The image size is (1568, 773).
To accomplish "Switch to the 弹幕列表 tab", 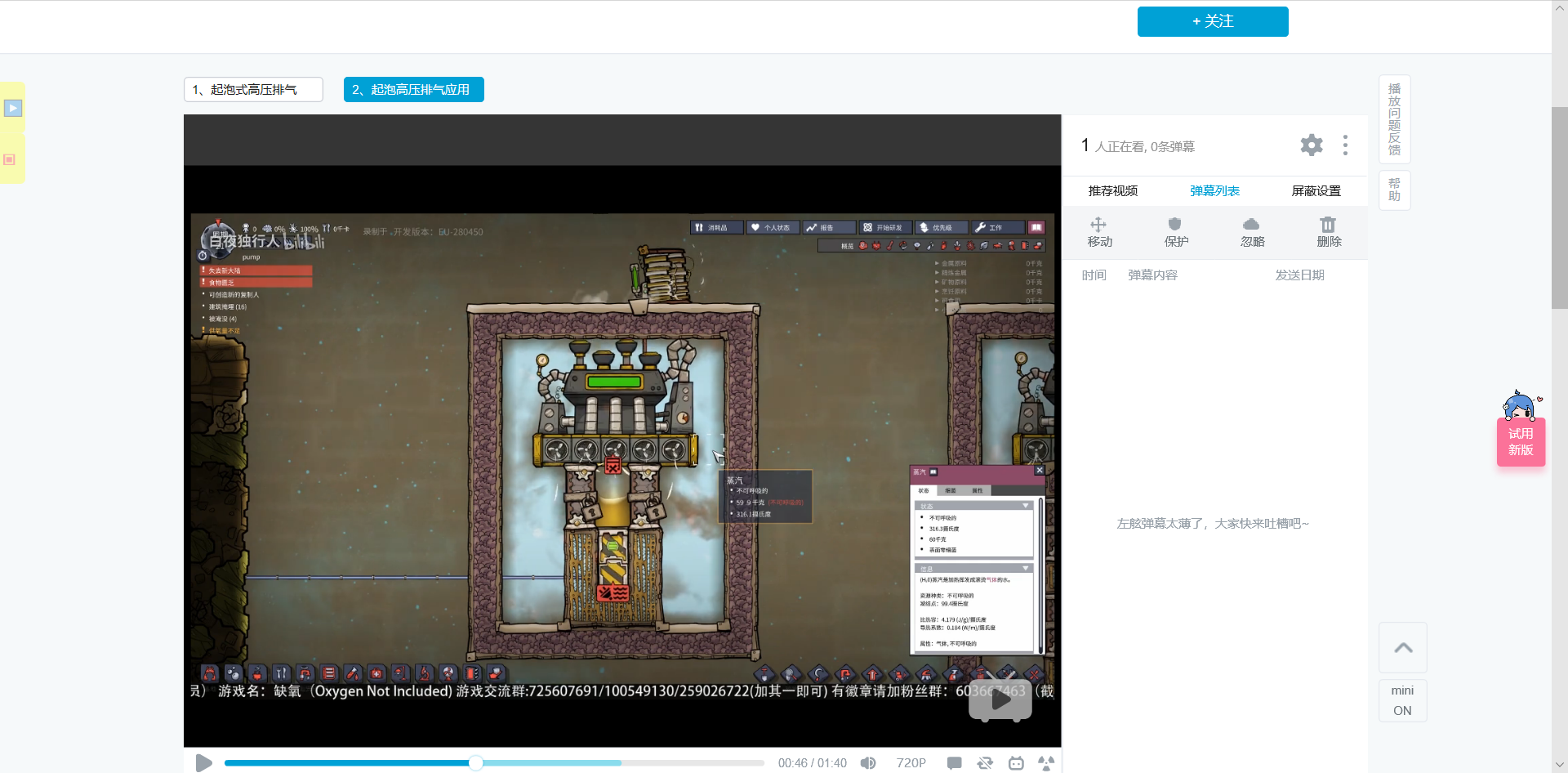I will pyautogui.click(x=1214, y=191).
